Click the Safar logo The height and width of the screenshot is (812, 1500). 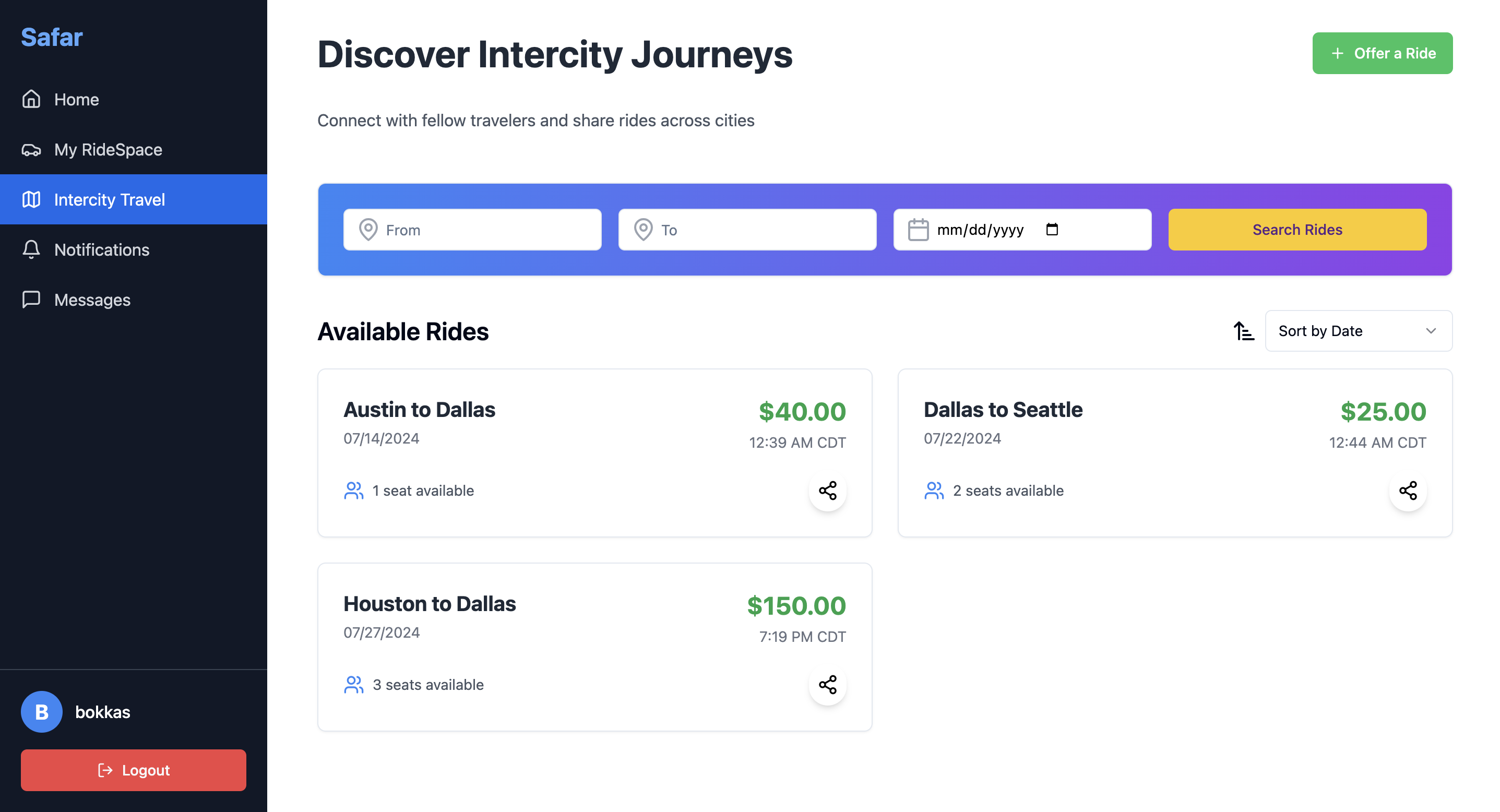[x=52, y=37]
